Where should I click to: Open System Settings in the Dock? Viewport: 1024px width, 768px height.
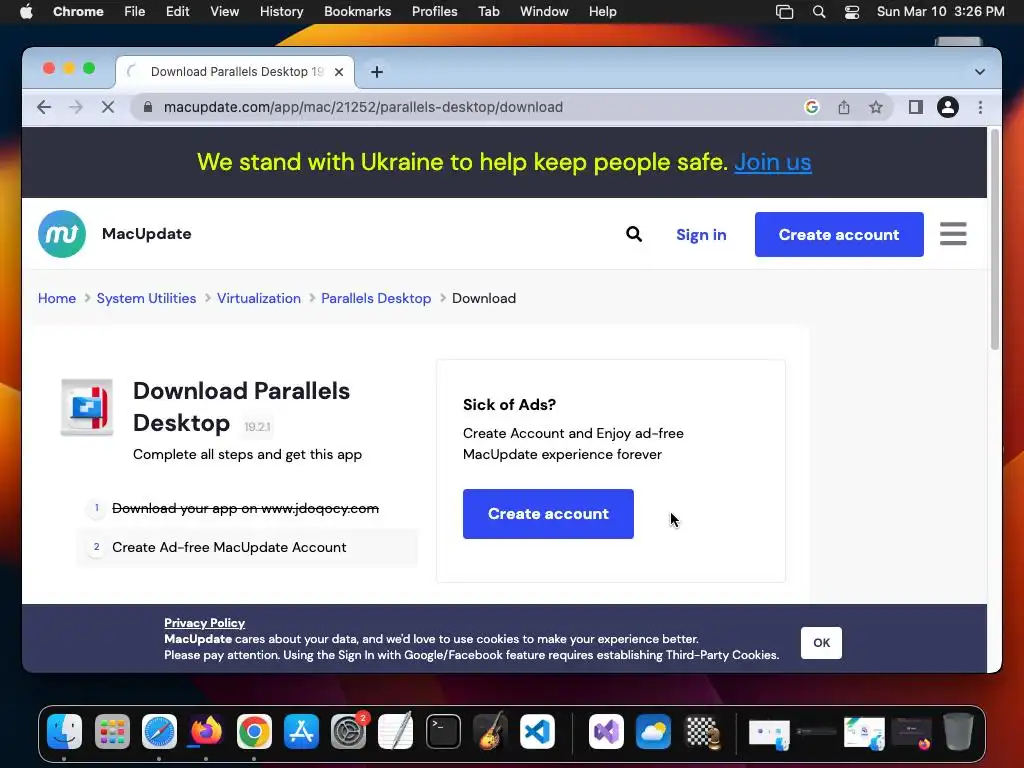[348, 731]
